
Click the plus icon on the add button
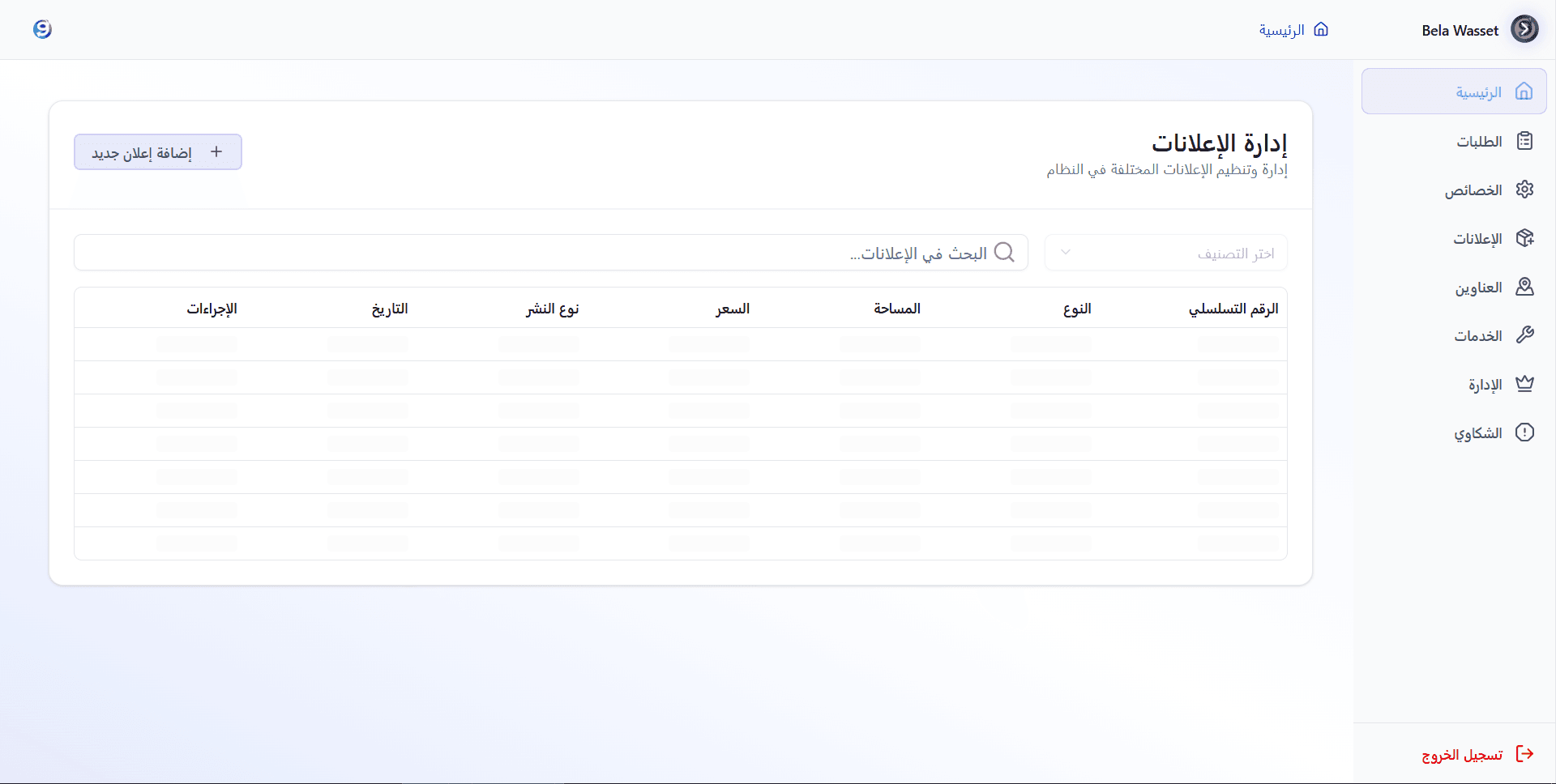tap(216, 151)
